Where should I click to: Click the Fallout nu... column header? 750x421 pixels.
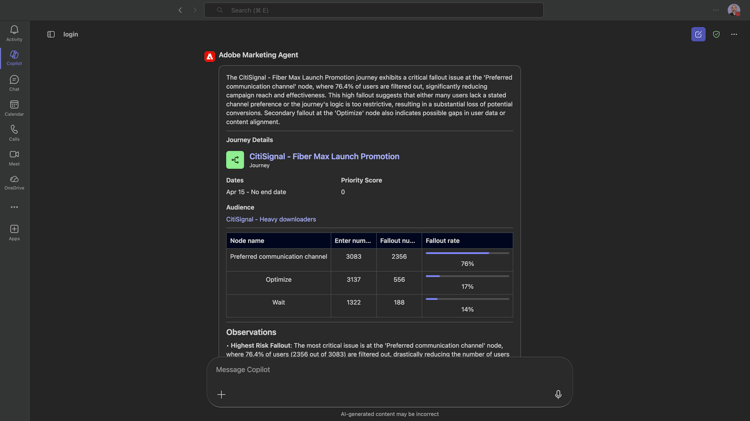399,241
